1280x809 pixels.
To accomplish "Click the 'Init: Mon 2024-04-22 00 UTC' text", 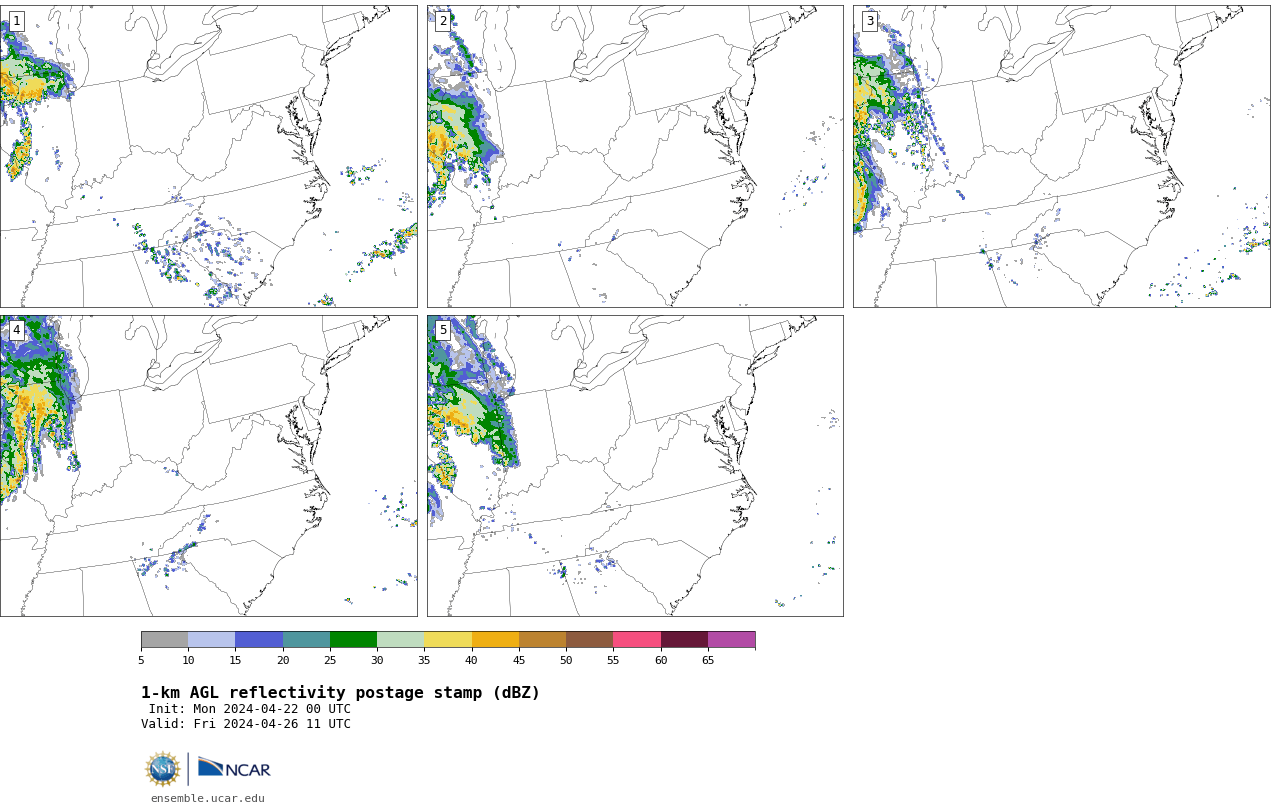I will click(x=250, y=709).
